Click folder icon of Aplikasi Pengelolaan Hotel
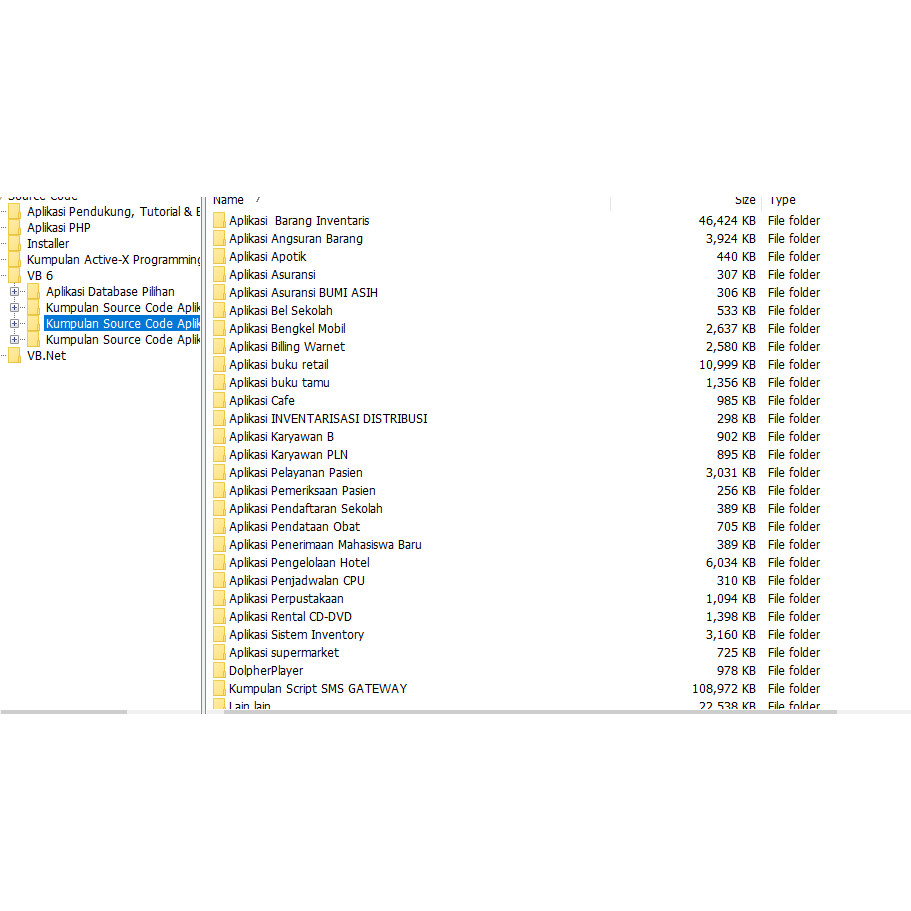 [x=219, y=562]
